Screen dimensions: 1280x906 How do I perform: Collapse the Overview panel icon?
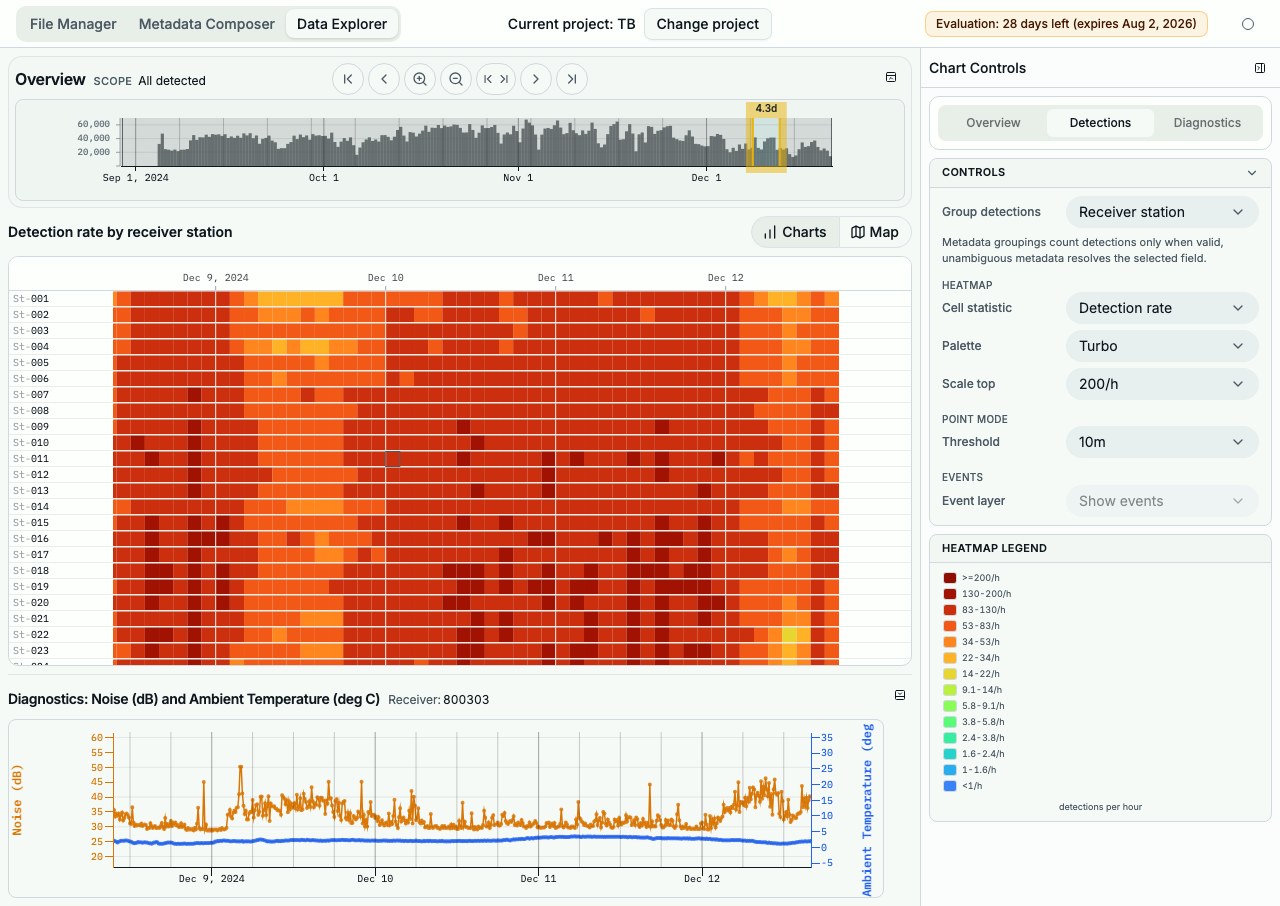pos(891,77)
